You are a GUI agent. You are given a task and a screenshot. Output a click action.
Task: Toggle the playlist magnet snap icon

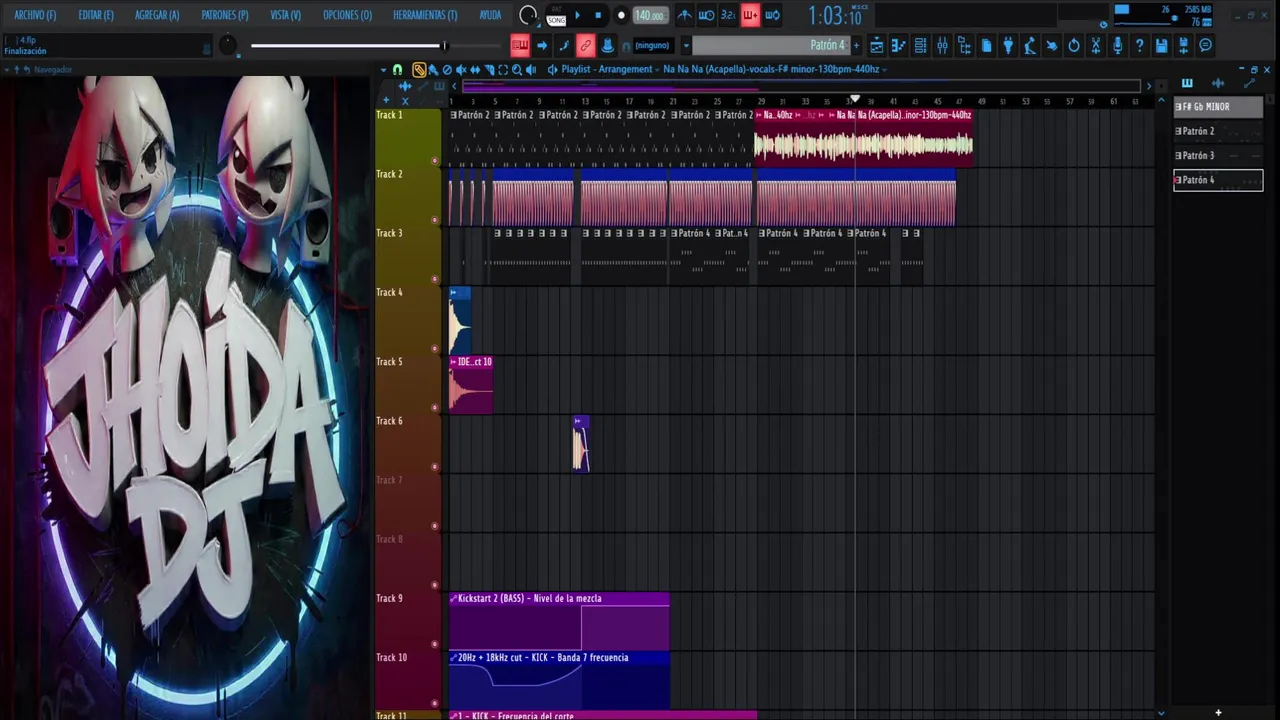point(397,69)
